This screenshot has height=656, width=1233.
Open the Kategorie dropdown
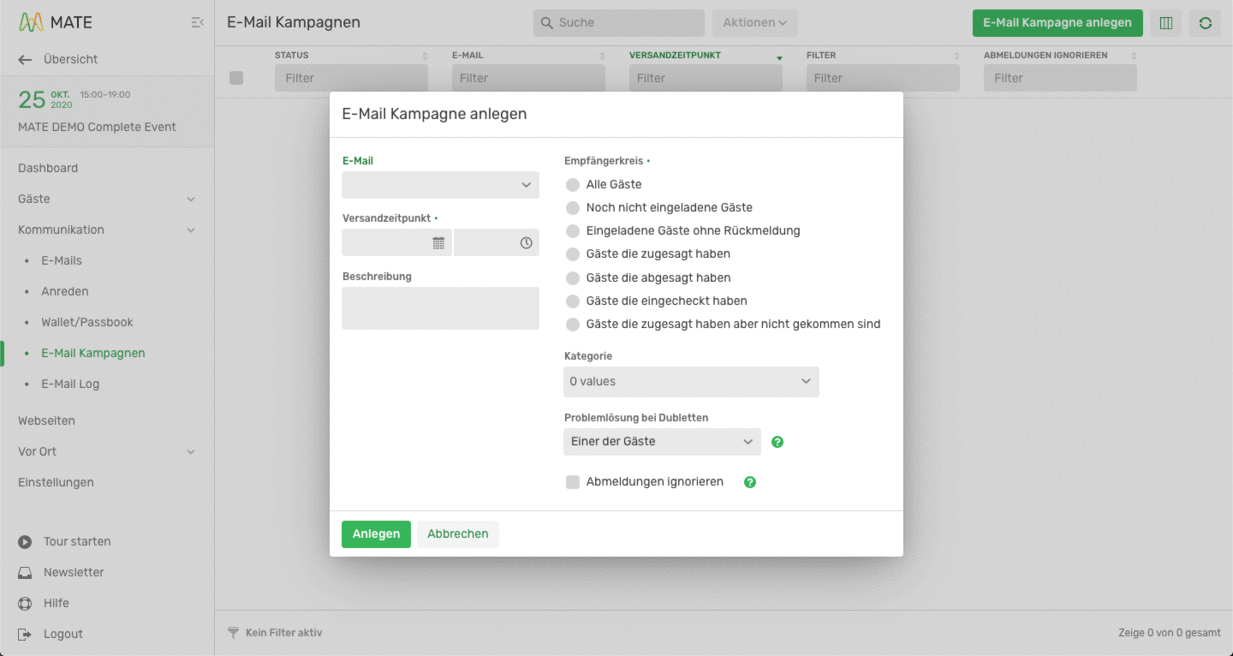(x=691, y=382)
